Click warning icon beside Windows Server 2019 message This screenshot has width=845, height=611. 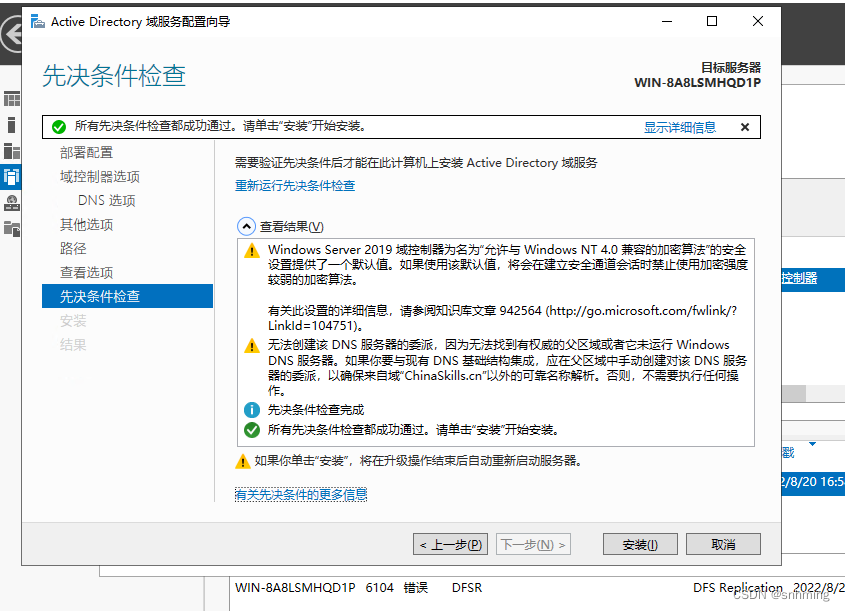[x=252, y=251]
